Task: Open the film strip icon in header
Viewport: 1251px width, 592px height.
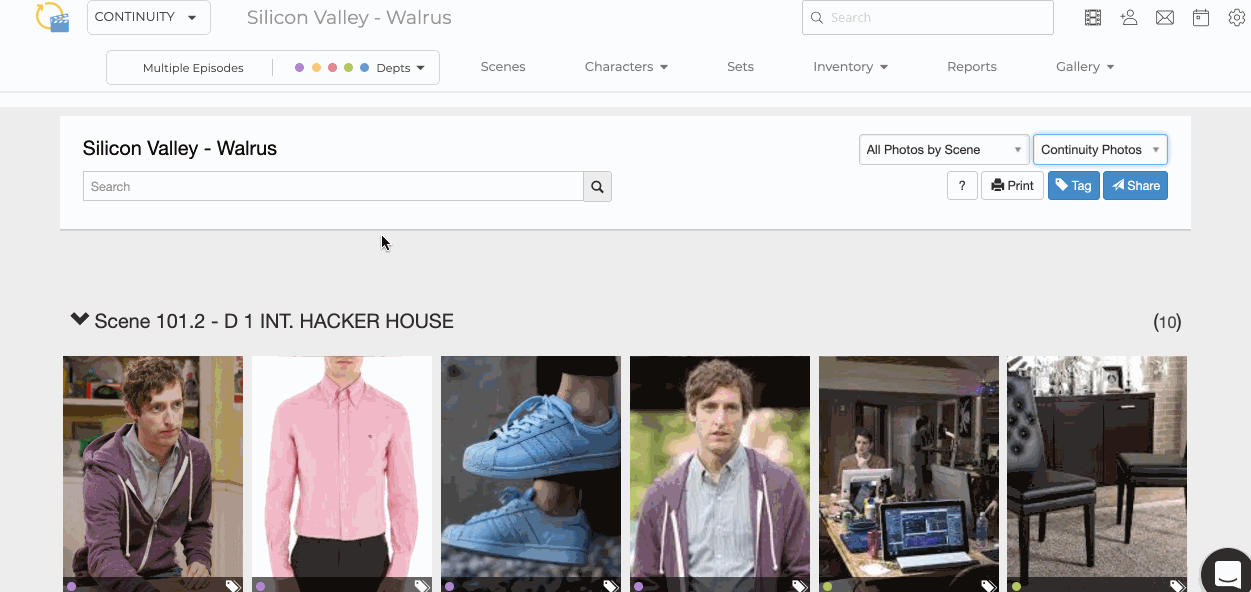Action: click(1093, 17)
